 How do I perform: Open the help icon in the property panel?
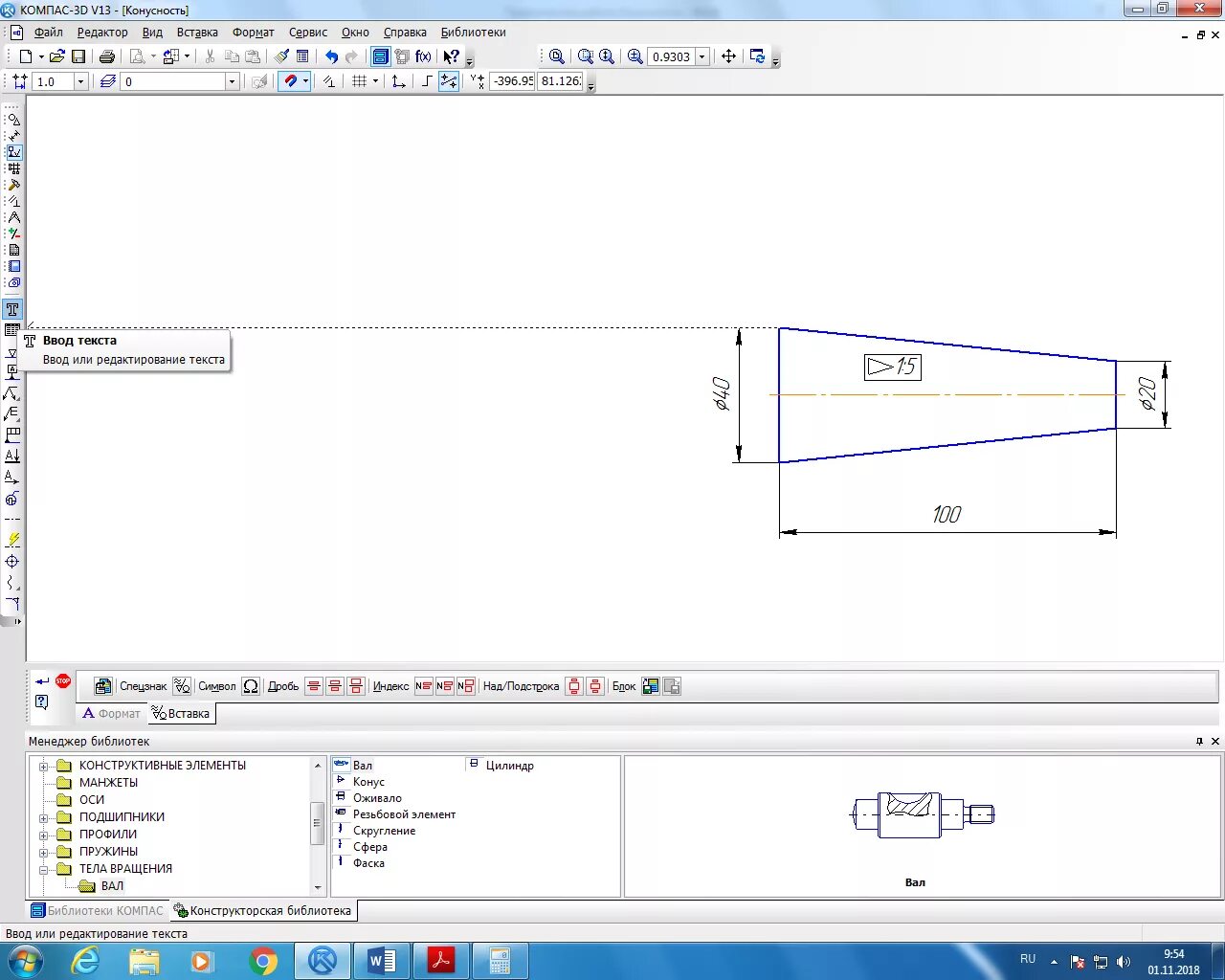pos(41,702)
